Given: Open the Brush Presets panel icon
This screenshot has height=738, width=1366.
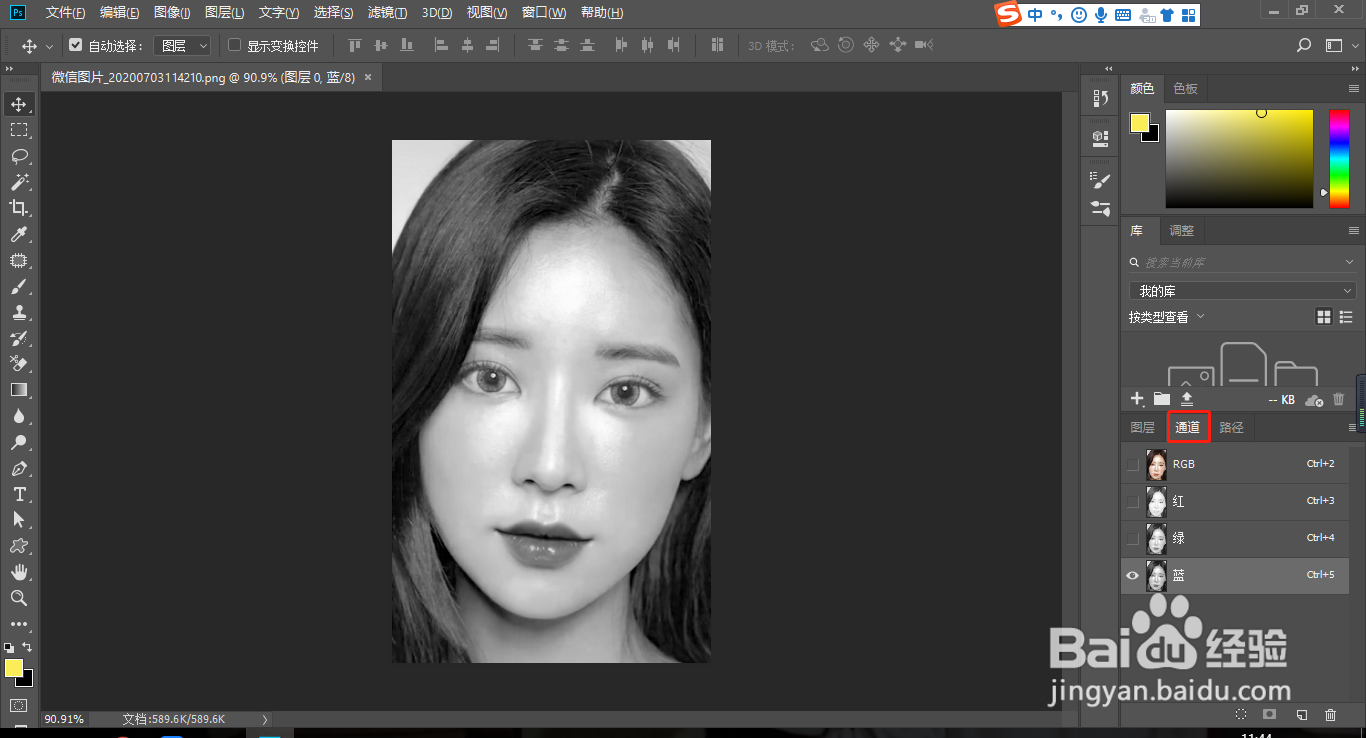Looking at the screenshot, I should (1101, 208).
